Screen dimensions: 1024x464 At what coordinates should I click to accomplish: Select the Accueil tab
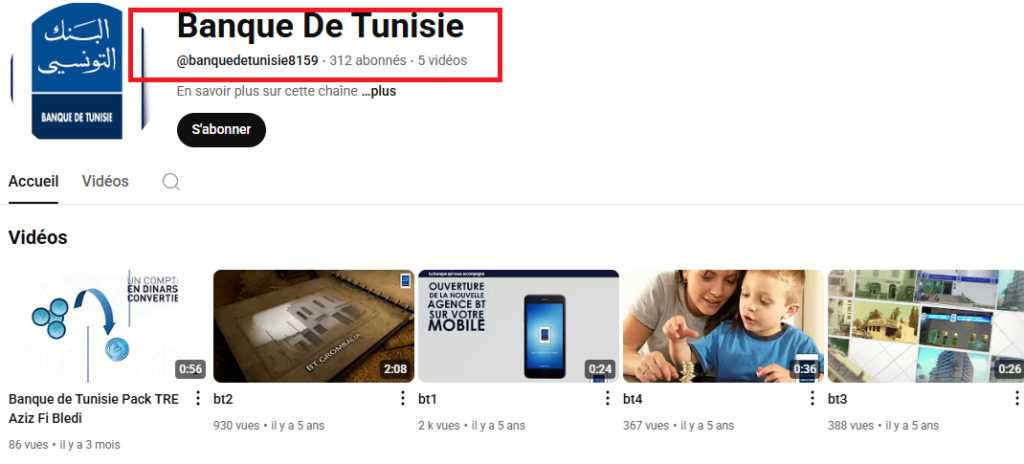[x=33, y=182]
